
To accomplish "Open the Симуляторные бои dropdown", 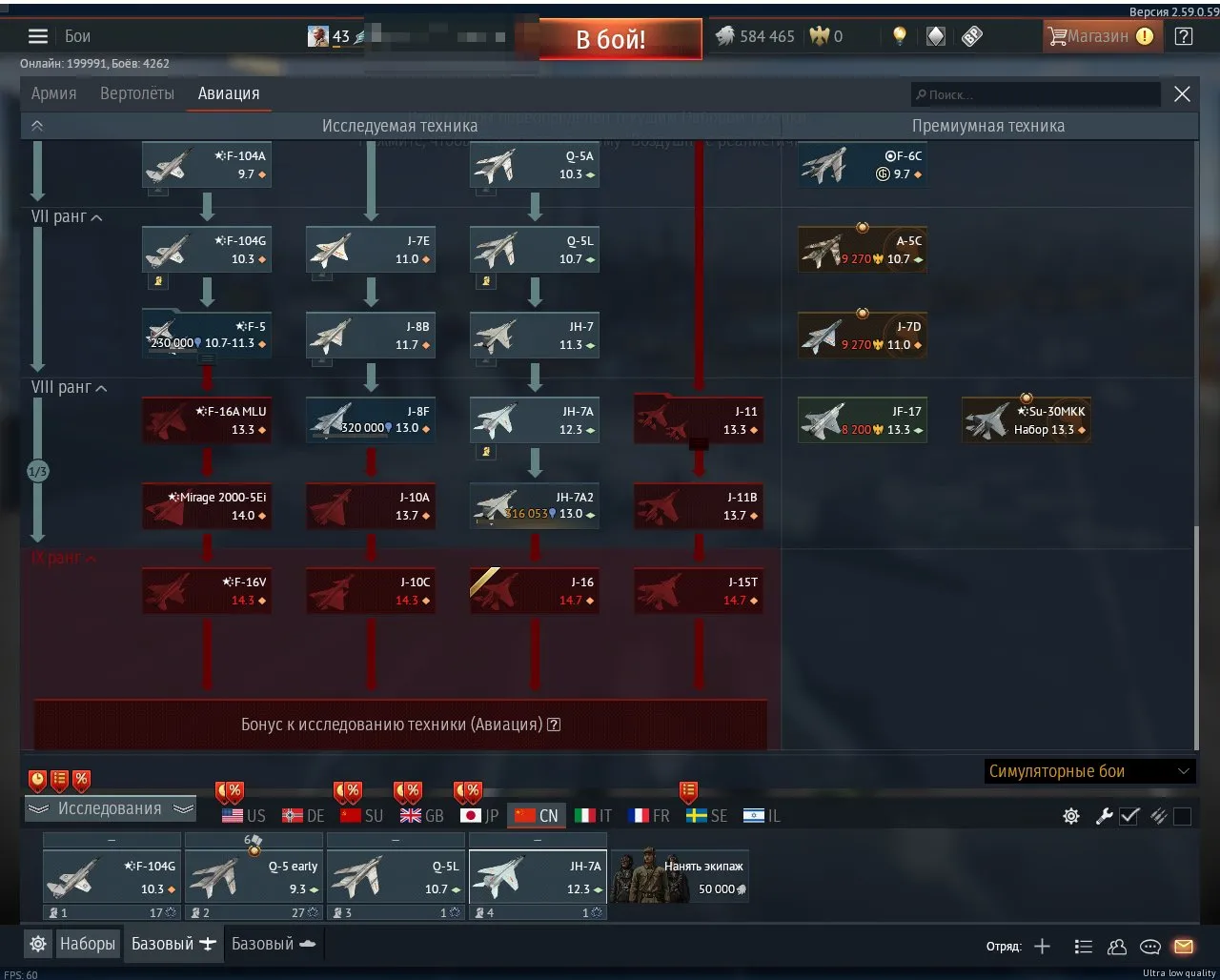I will (x=1089, y=771).
